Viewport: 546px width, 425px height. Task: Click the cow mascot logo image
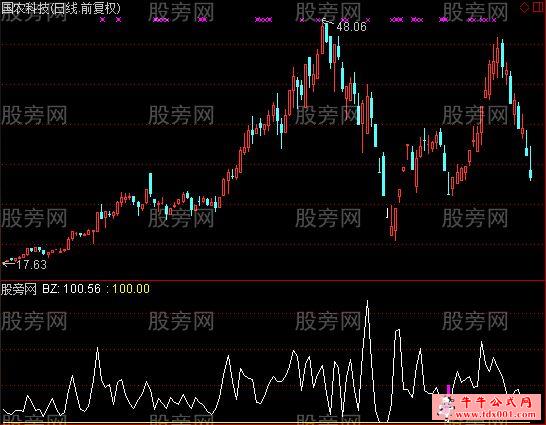[x=446, y=407]
